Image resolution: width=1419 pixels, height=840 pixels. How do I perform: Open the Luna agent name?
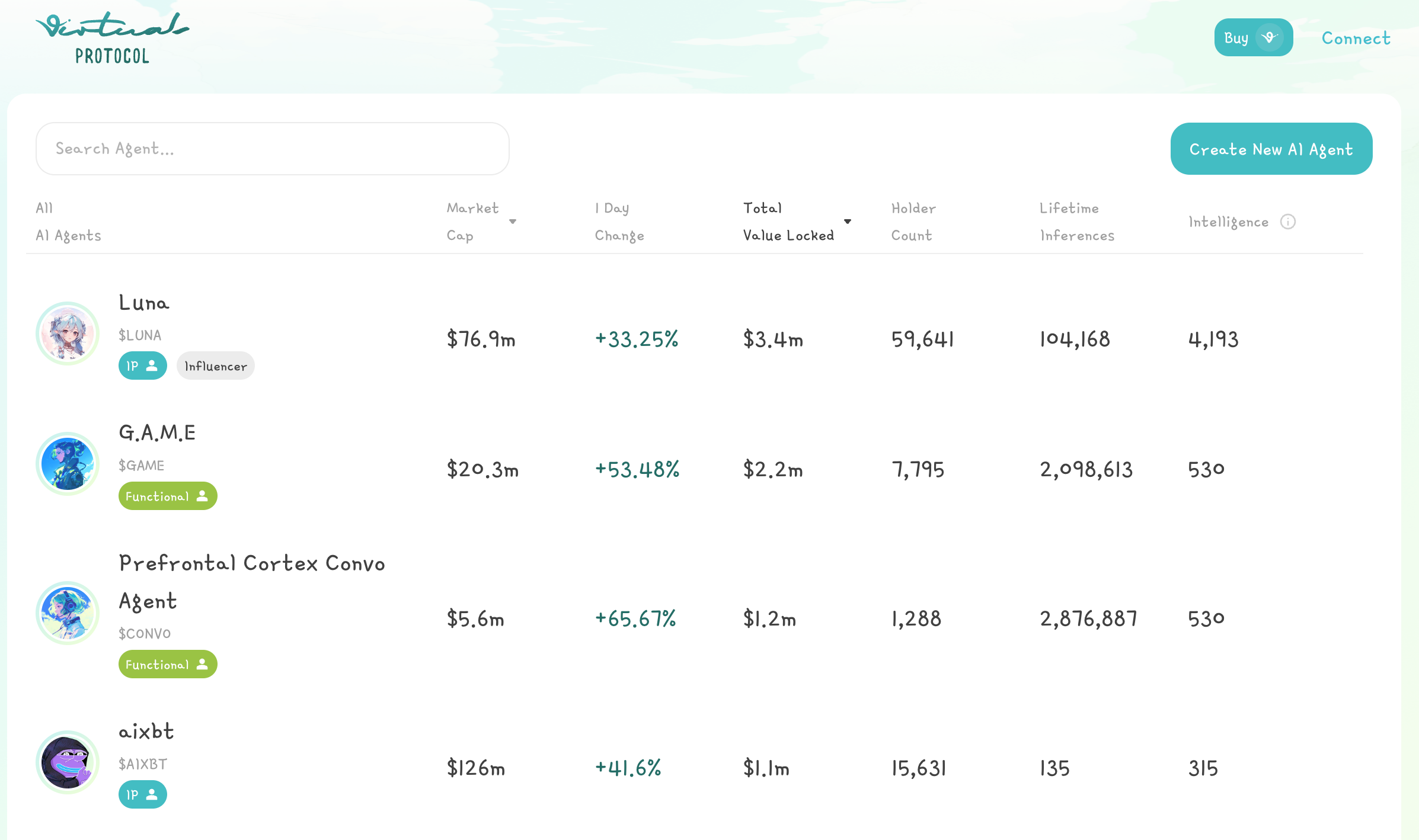click(x=144, y=303)
